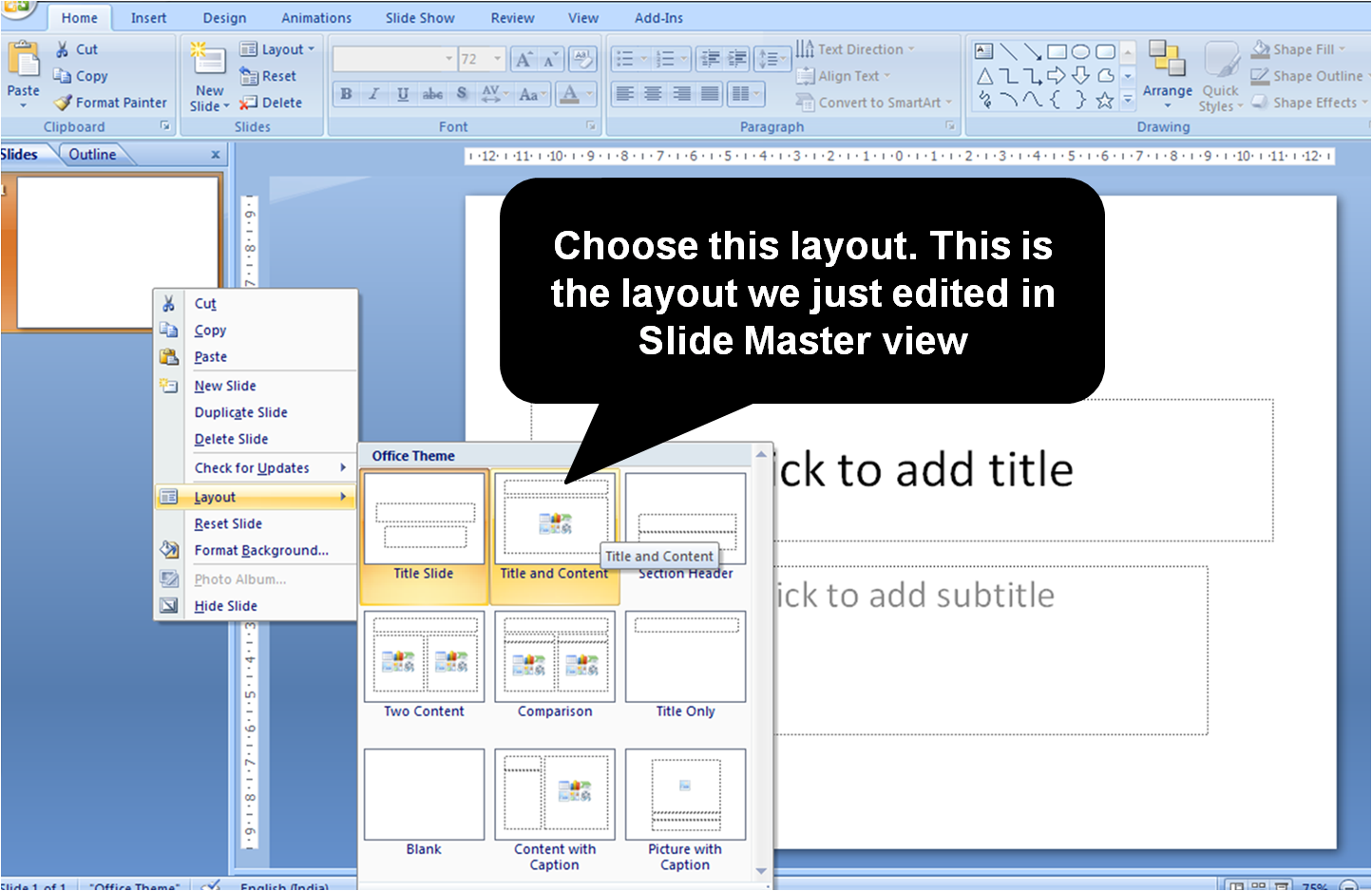Select the Title and Content layout thumbnail
1372x891 pixels.
(554, 518)
